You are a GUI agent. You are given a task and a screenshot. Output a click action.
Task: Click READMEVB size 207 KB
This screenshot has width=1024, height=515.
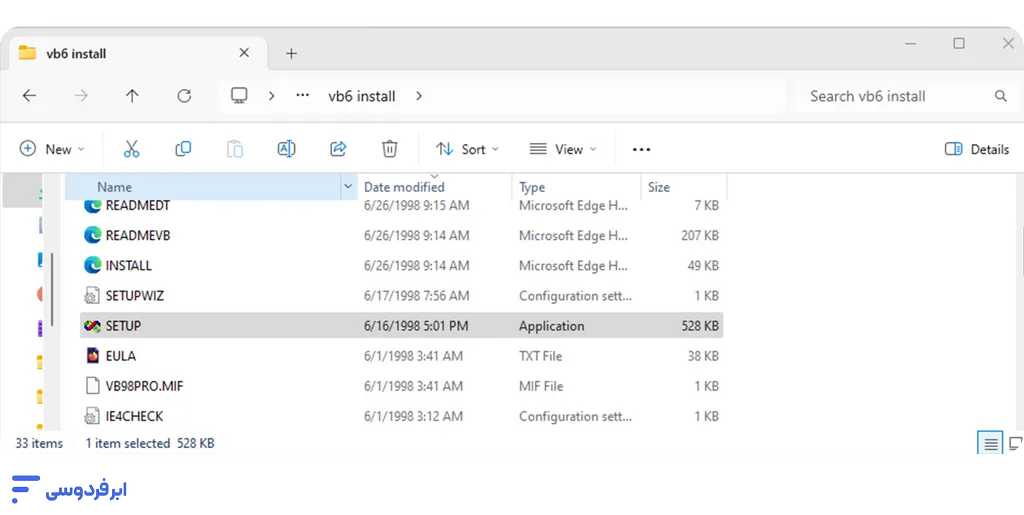(x=700, y=235)
